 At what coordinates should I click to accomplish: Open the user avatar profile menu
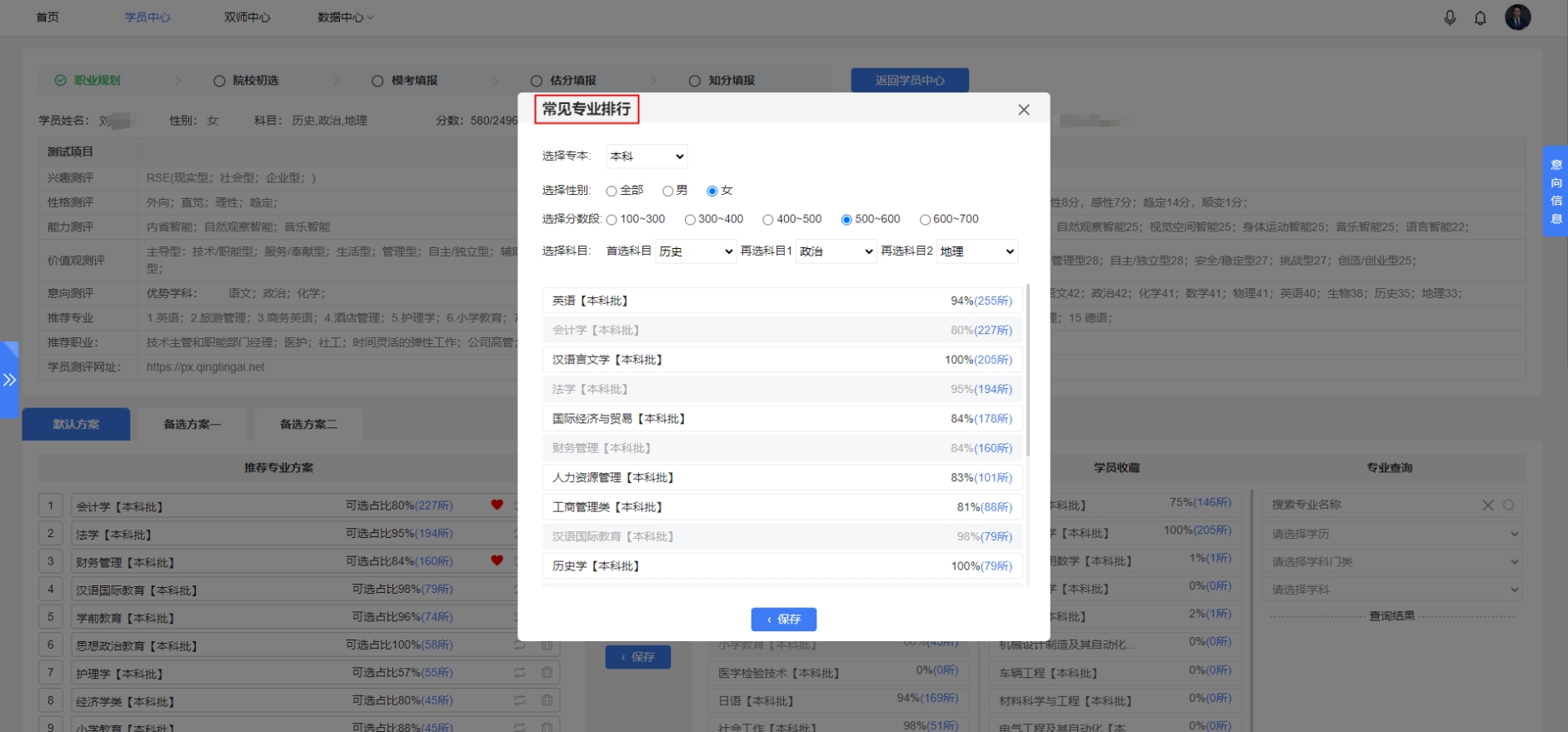(x=1518, y=17)
